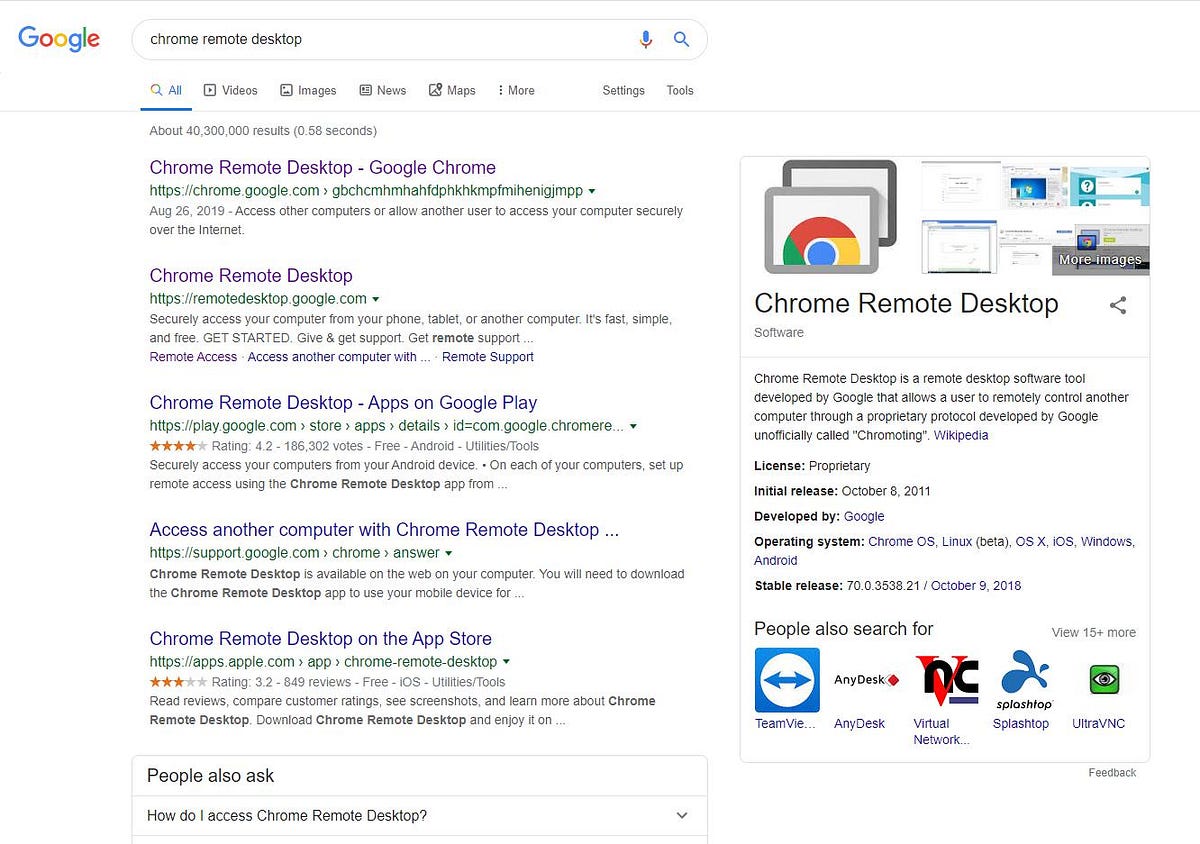Click 'Initial release: October 8, 2011' text
This screenshot has width=1200, height=844.
click(842, 491)
